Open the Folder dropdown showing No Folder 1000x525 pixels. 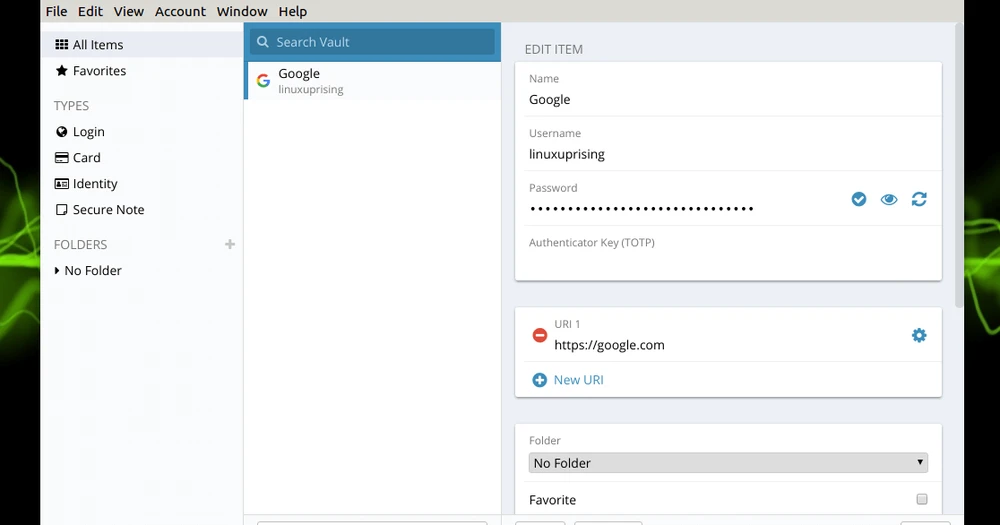coord(728,463)
